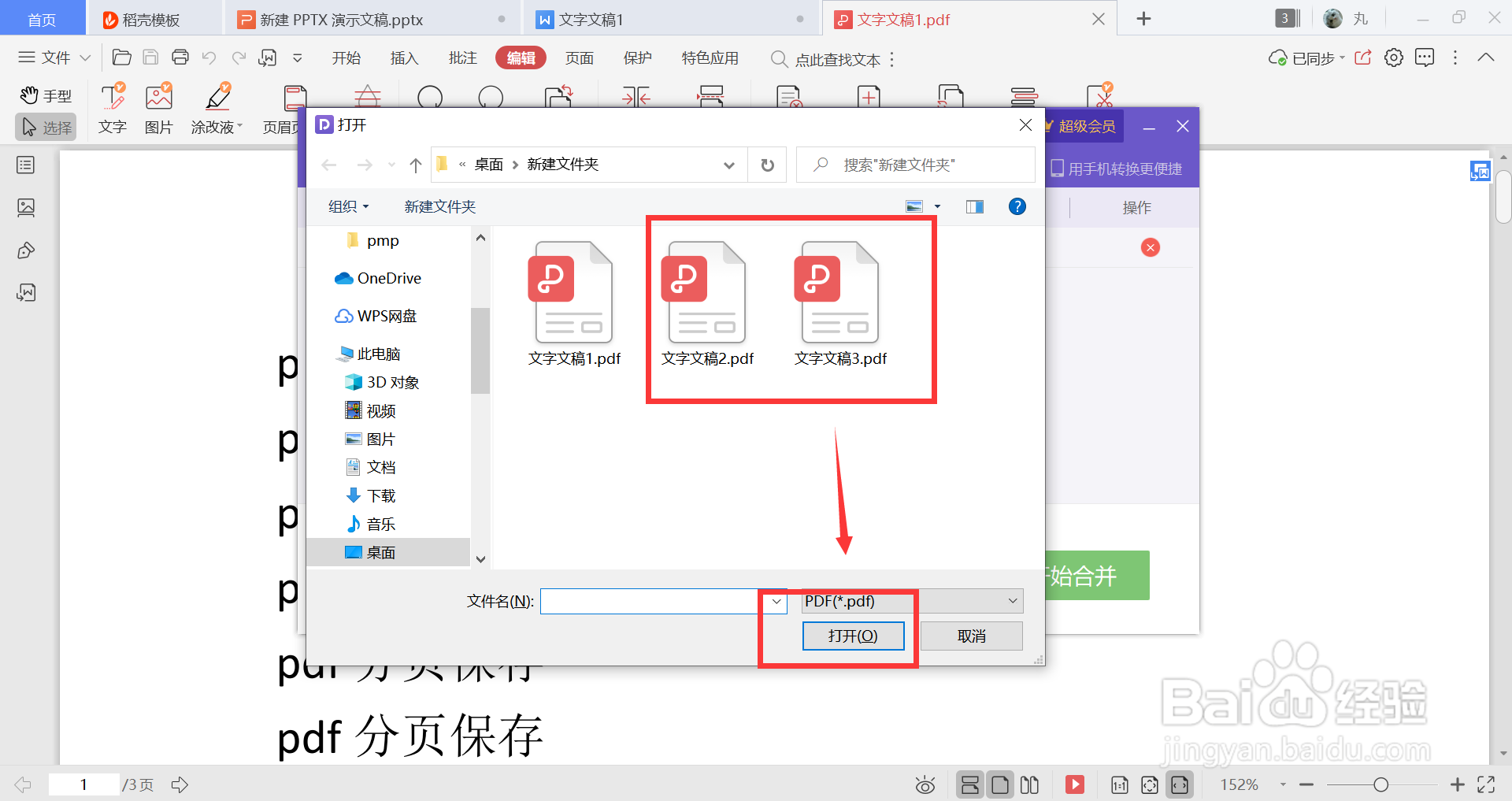1512x801 pixels.
Task: Expand the 组织 dropdown in the dialog
Action: click(x=348, y=206)
